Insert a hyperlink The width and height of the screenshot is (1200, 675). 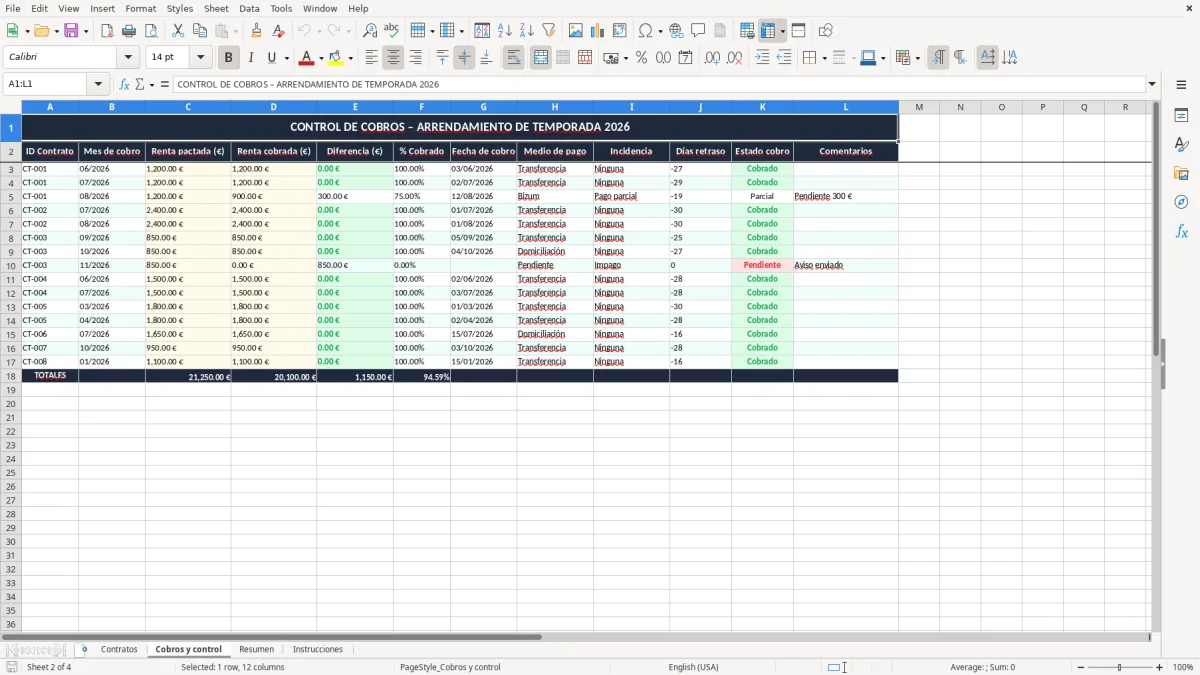pos(676,31)
